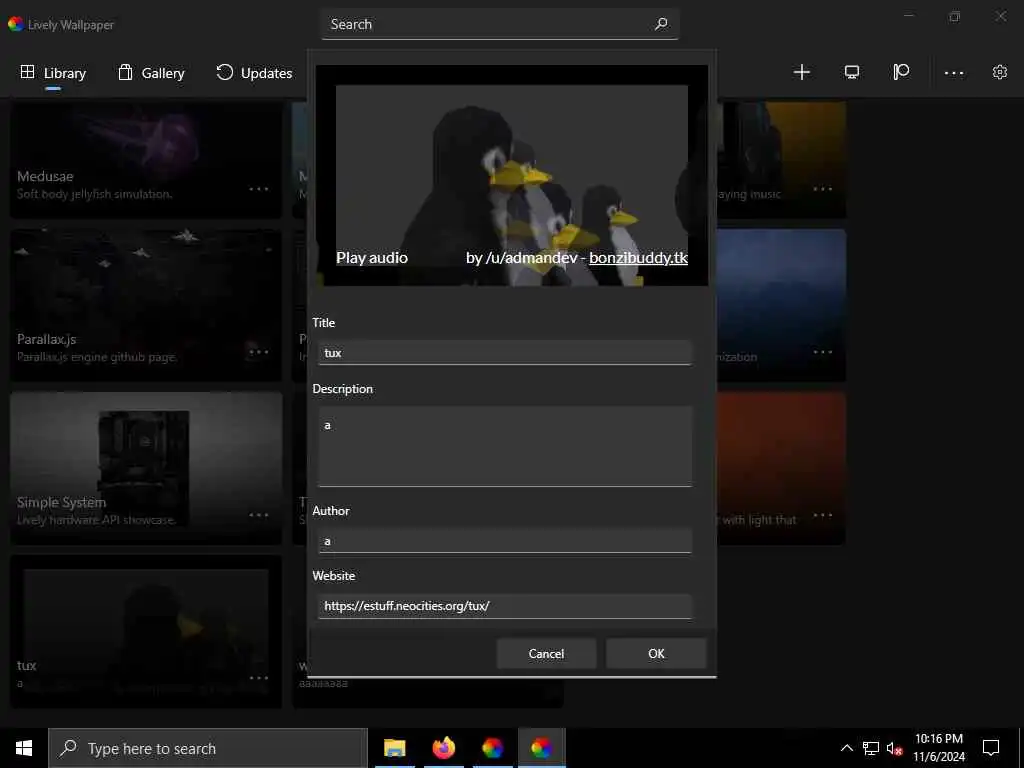The height and width of the screenshot is (768, 1024).
Task: Click the Search input field
Action: tap(500, 24)
